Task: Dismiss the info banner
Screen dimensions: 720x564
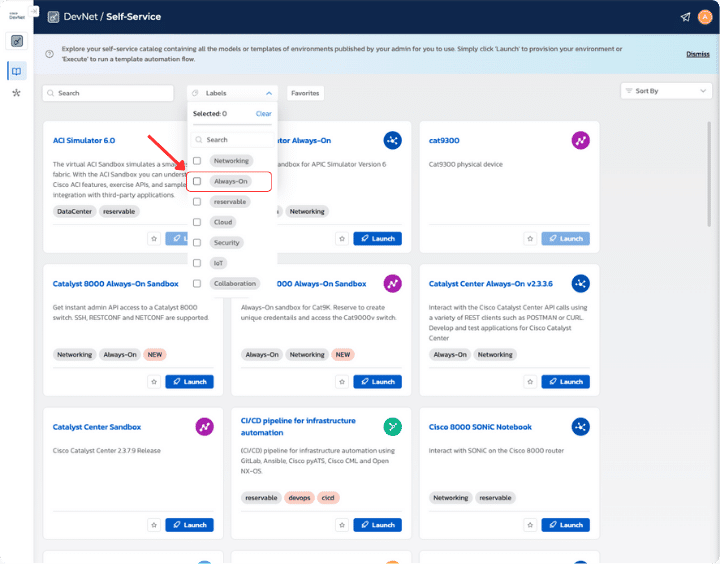Action: point(698,54)
